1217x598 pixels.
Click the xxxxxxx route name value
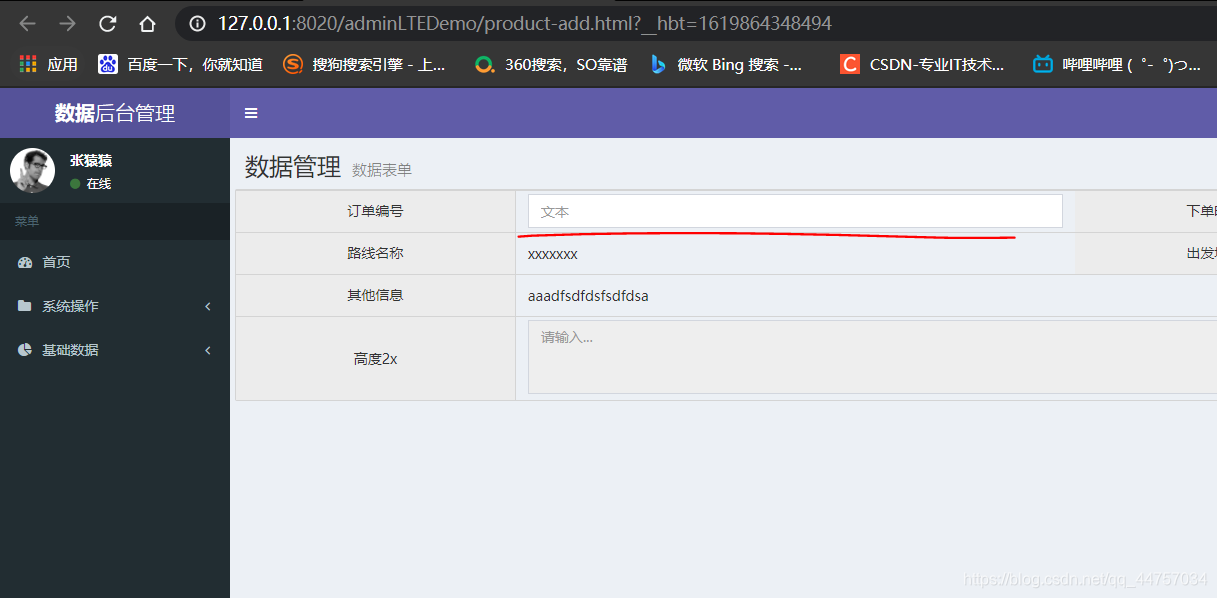(x=553, y=254)
